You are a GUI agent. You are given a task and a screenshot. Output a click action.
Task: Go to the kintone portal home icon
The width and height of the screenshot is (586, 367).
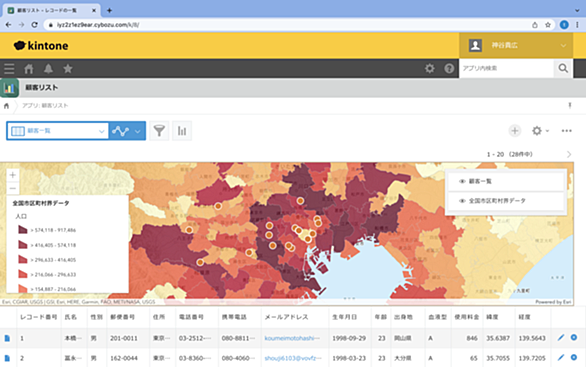point(29,68)
